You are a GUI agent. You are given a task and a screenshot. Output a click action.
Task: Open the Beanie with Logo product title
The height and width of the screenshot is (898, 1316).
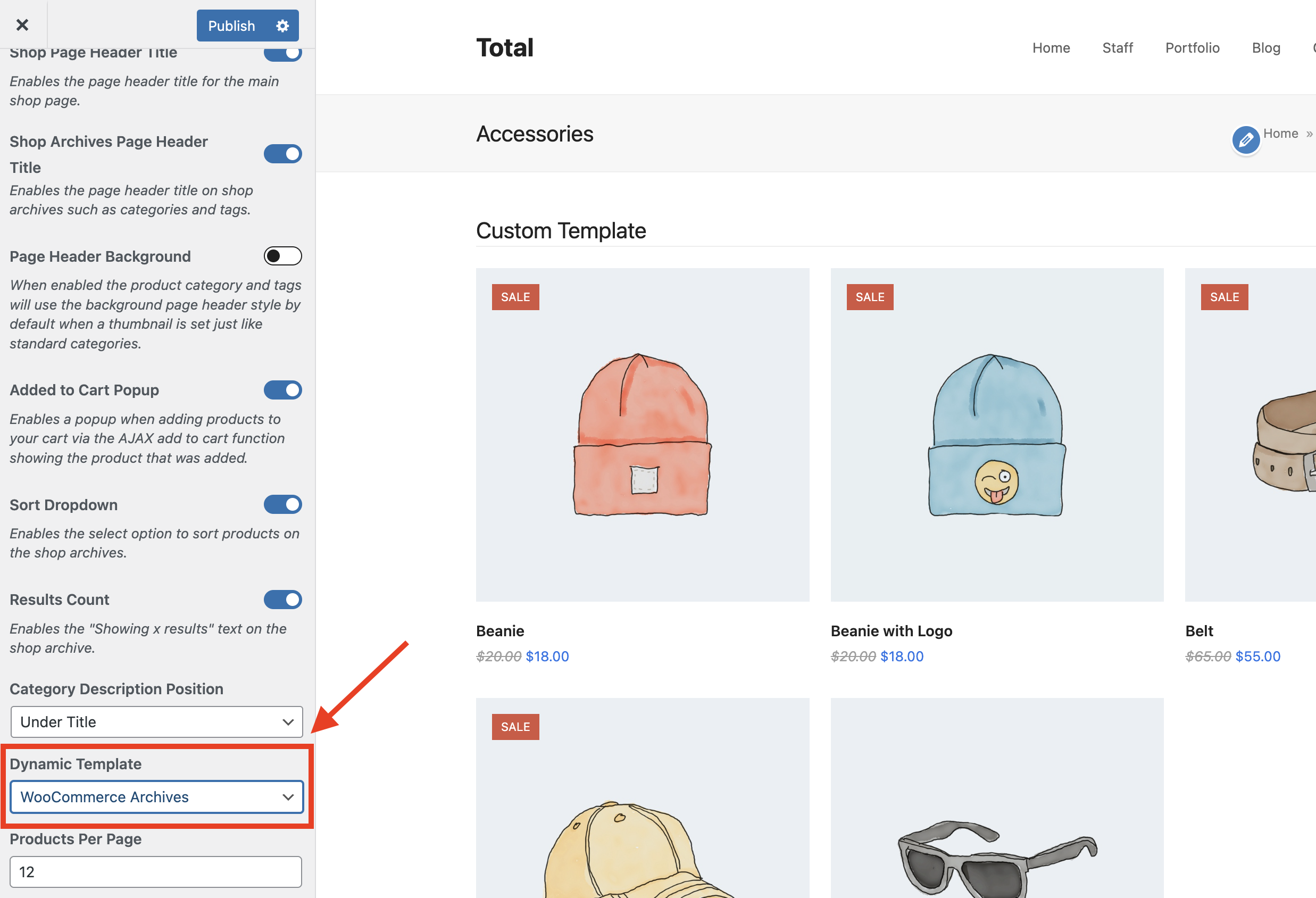[x=892, y=630]
